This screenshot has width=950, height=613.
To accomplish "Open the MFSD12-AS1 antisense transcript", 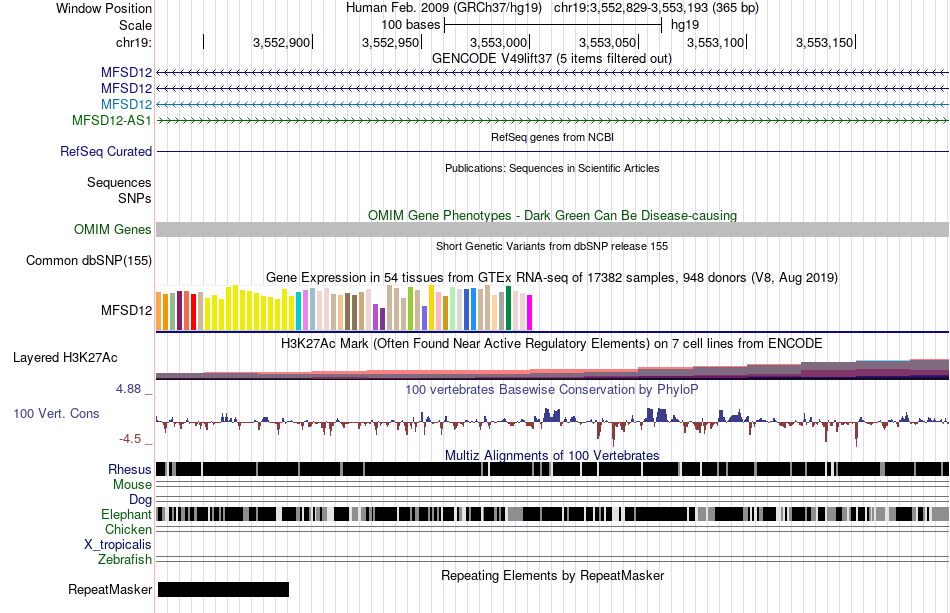I will point(112,120).
